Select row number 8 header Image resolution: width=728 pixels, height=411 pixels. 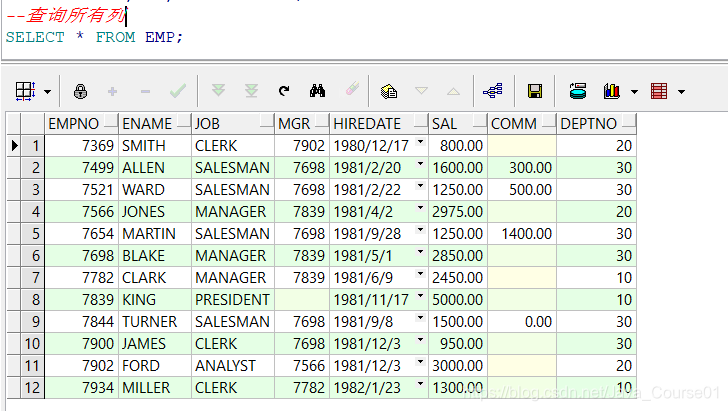[x=32, y=300]
